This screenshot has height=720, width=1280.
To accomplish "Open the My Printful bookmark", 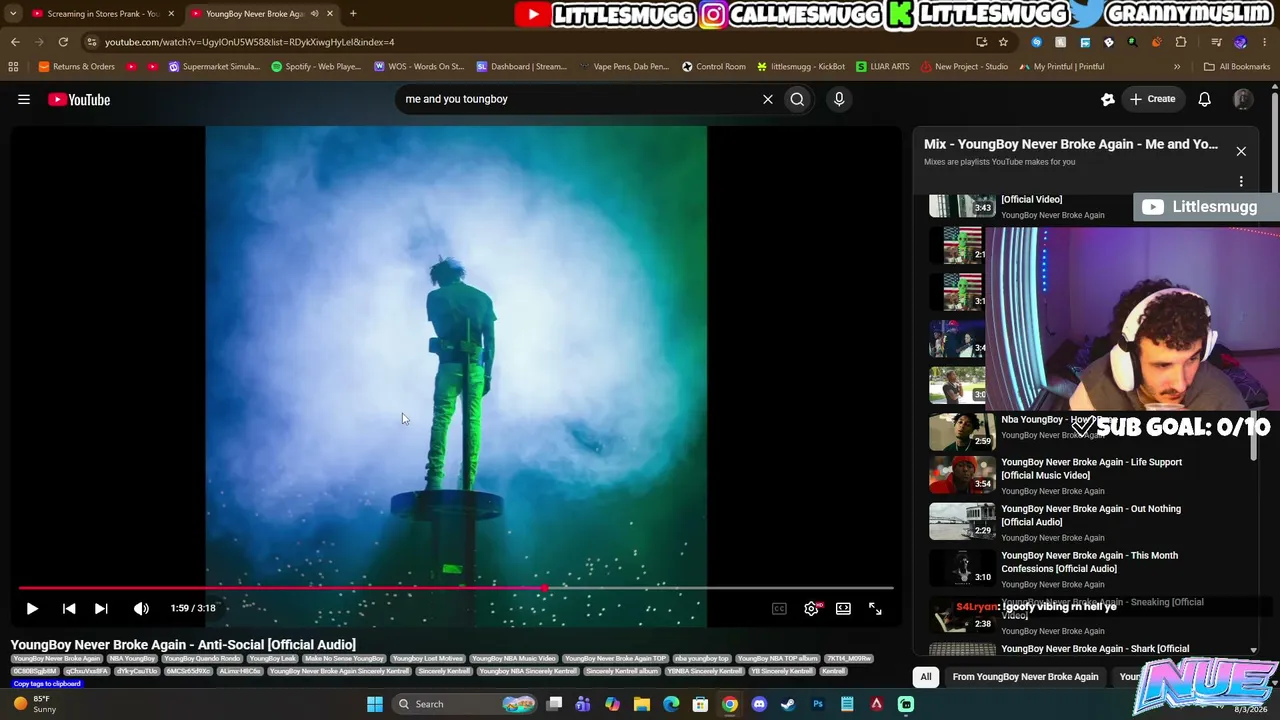I will click(x=1062, y=67).
